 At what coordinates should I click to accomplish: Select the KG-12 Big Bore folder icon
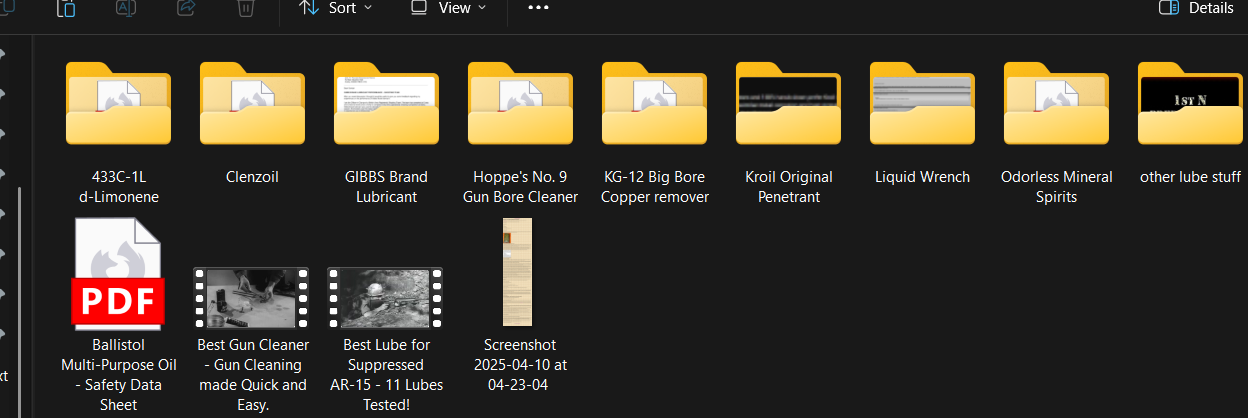(x=654, y=103)
